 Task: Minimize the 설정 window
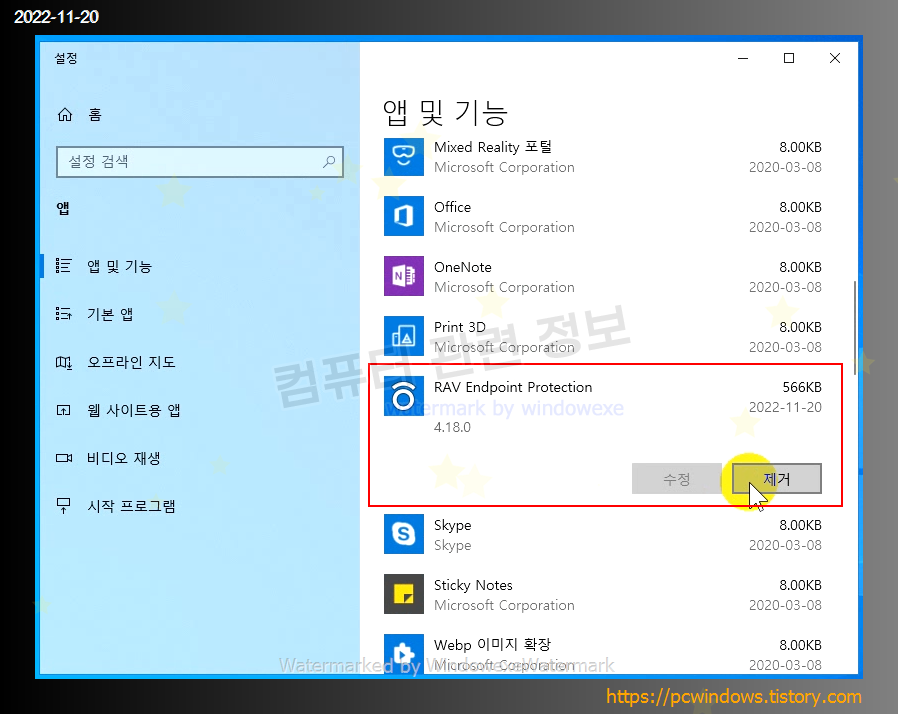(x=743, y=58)
